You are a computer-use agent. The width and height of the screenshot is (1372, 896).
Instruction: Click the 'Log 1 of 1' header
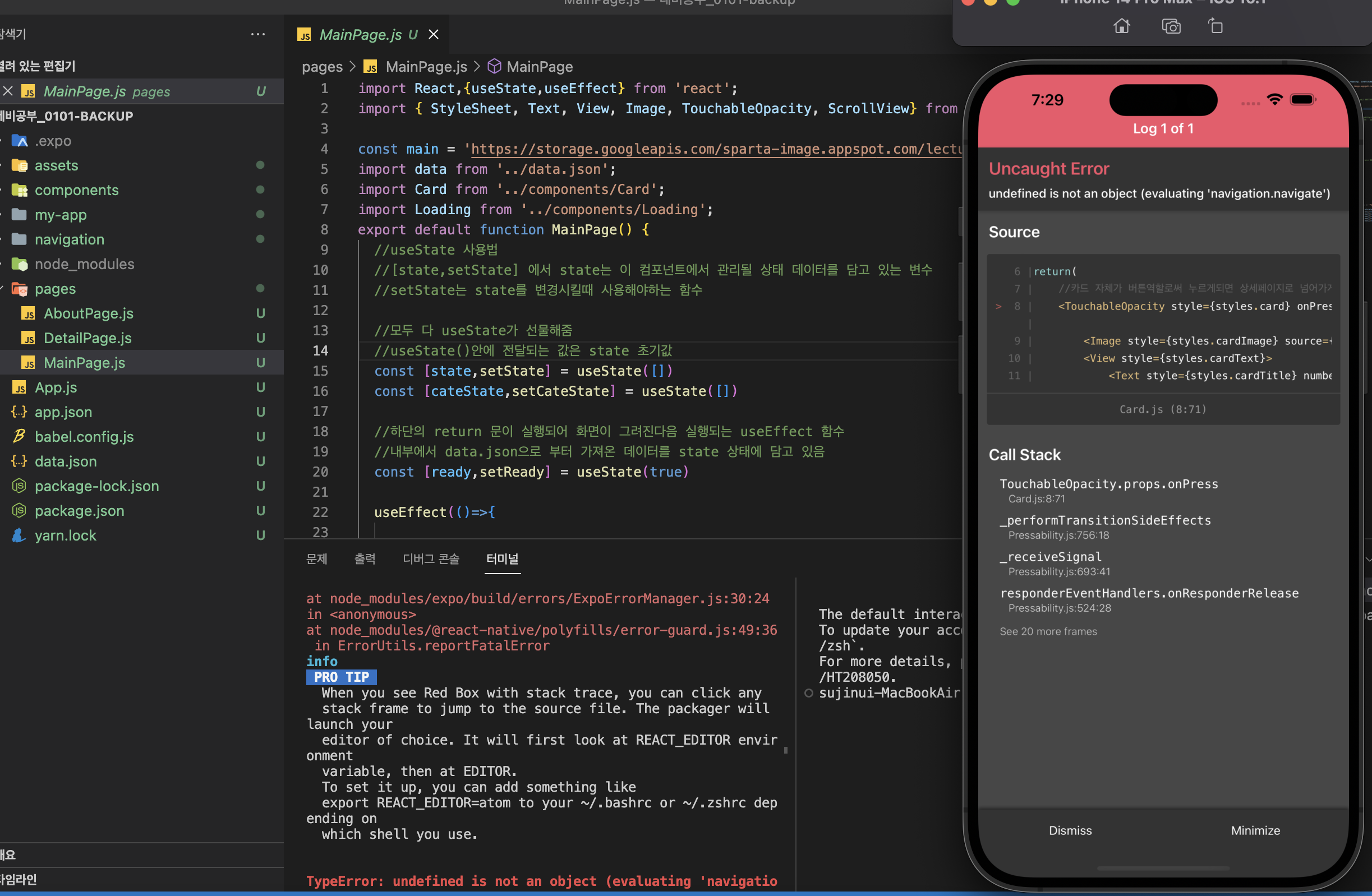tap(1163, 128)
